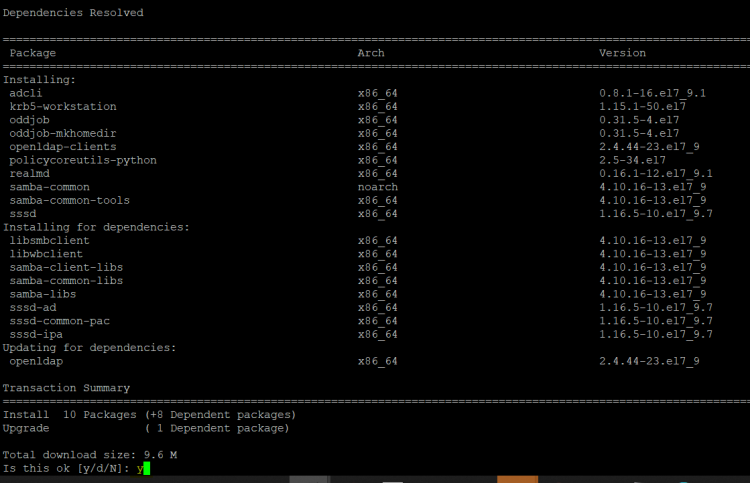Click the 'Updating for dependencies:' label

(x=89, y=348)
